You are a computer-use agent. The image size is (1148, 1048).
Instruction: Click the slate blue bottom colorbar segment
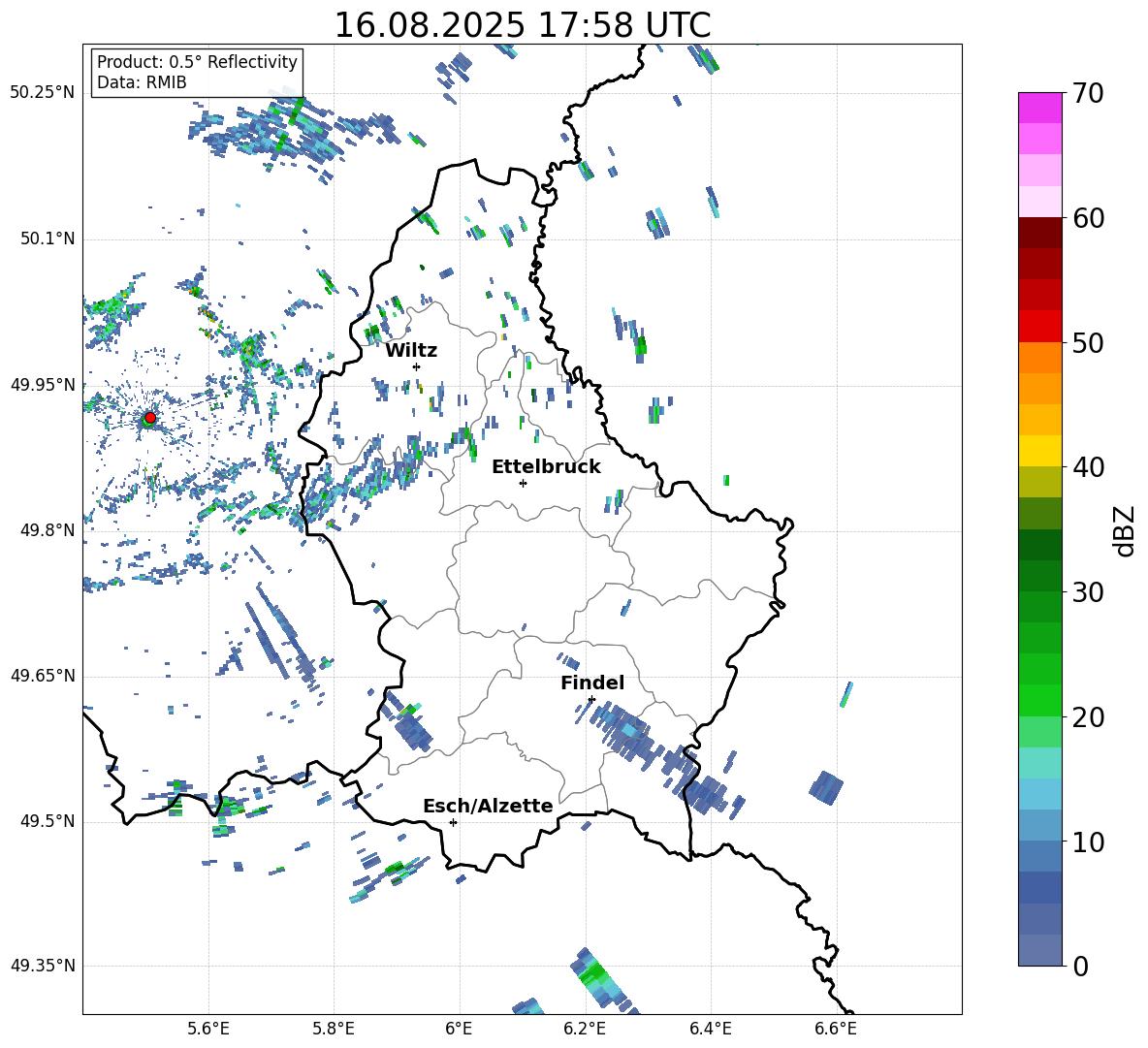click(1039, 950)
